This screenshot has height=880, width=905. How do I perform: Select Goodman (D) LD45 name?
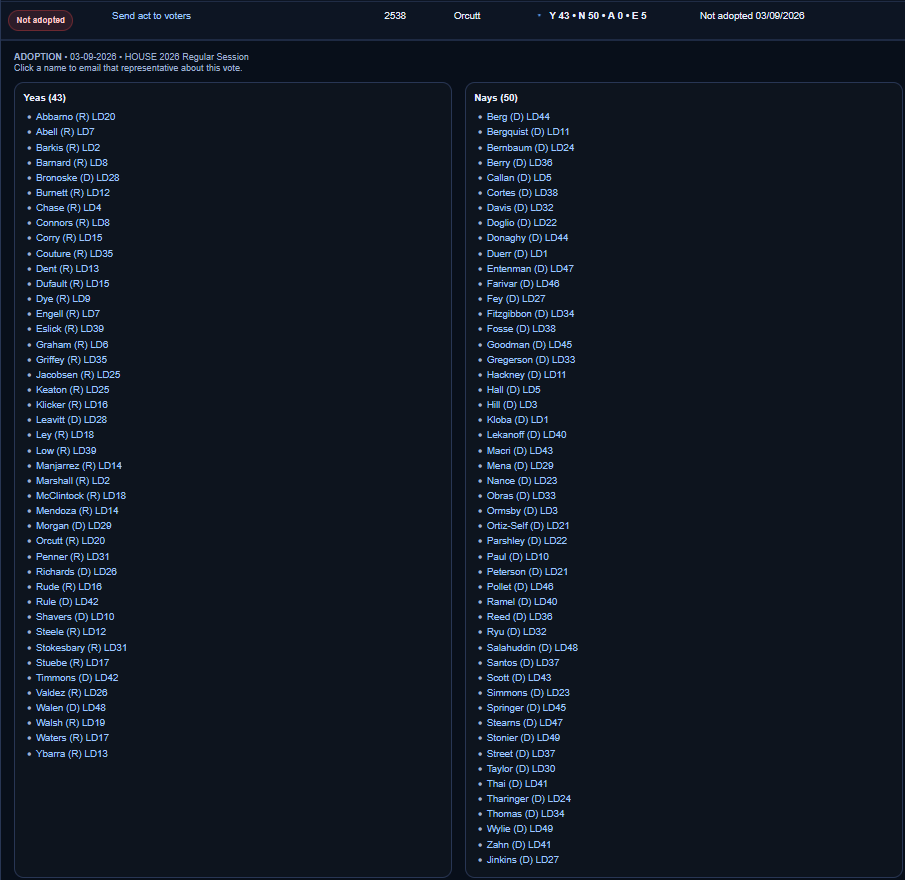(529, 345)
